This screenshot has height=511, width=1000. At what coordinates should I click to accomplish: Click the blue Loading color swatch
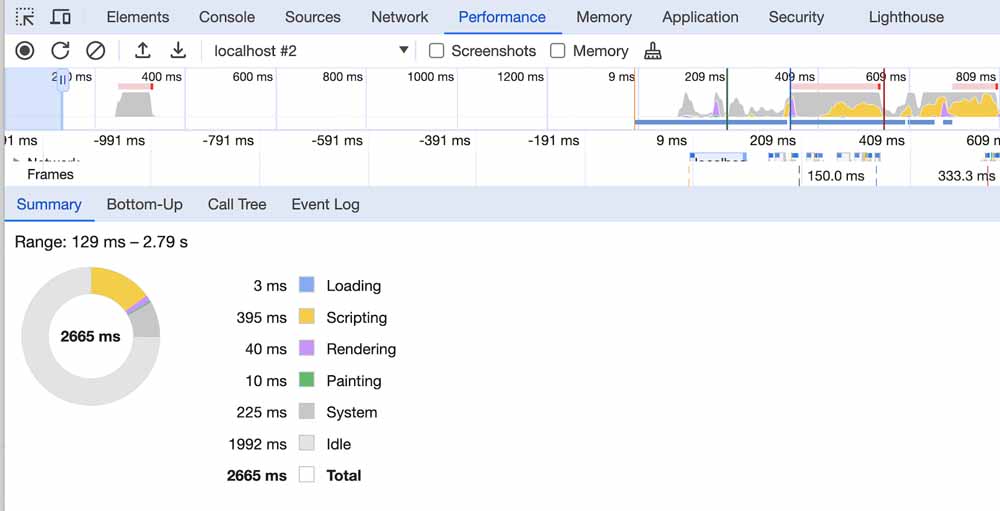tap(307, 285)
